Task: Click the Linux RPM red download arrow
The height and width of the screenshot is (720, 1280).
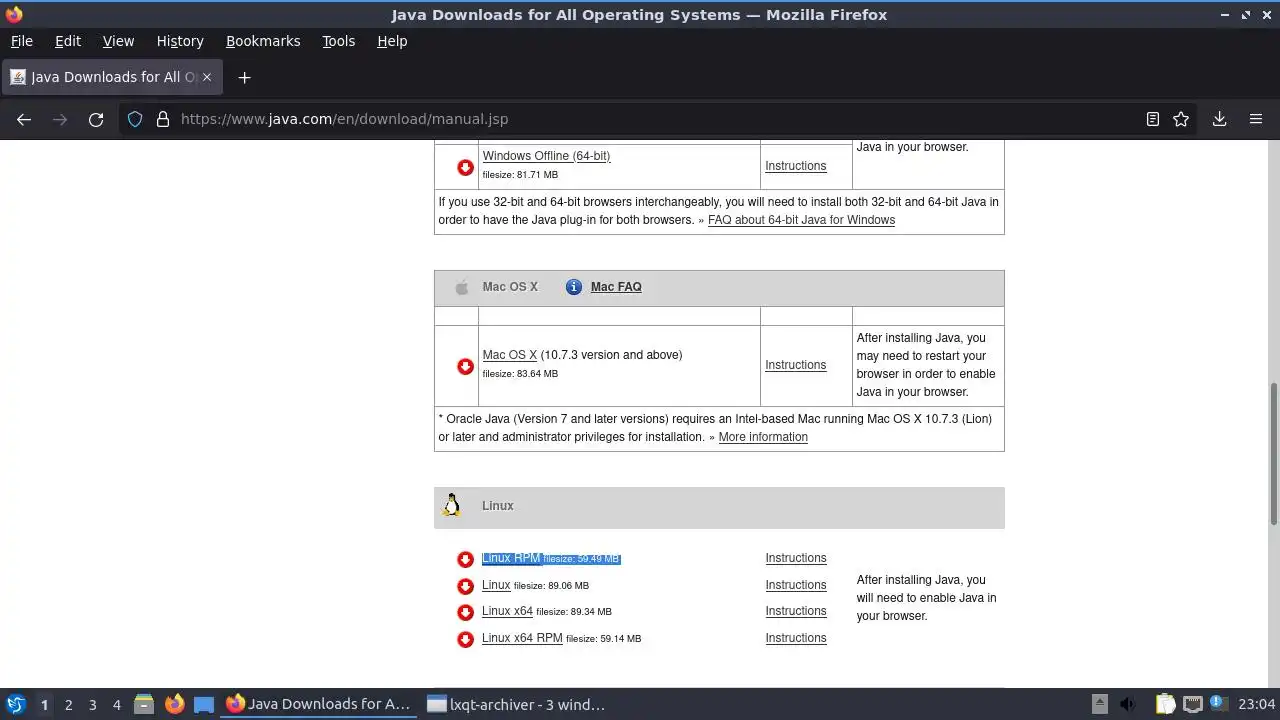Action: [465, 560]
